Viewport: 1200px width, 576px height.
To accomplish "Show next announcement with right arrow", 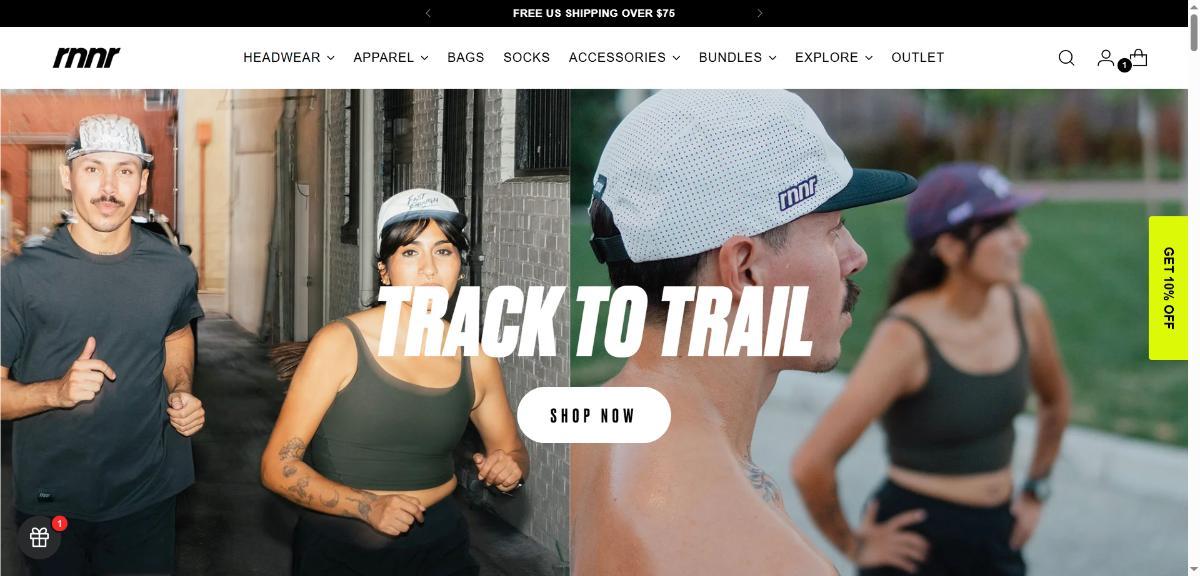I will (760, 13).
